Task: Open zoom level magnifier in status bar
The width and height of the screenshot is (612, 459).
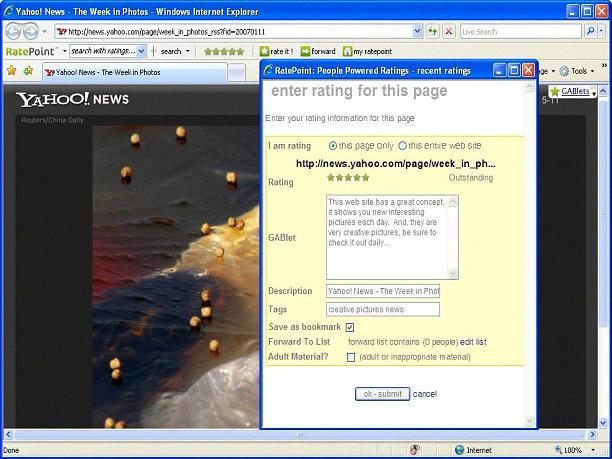Action: [558, 450]
